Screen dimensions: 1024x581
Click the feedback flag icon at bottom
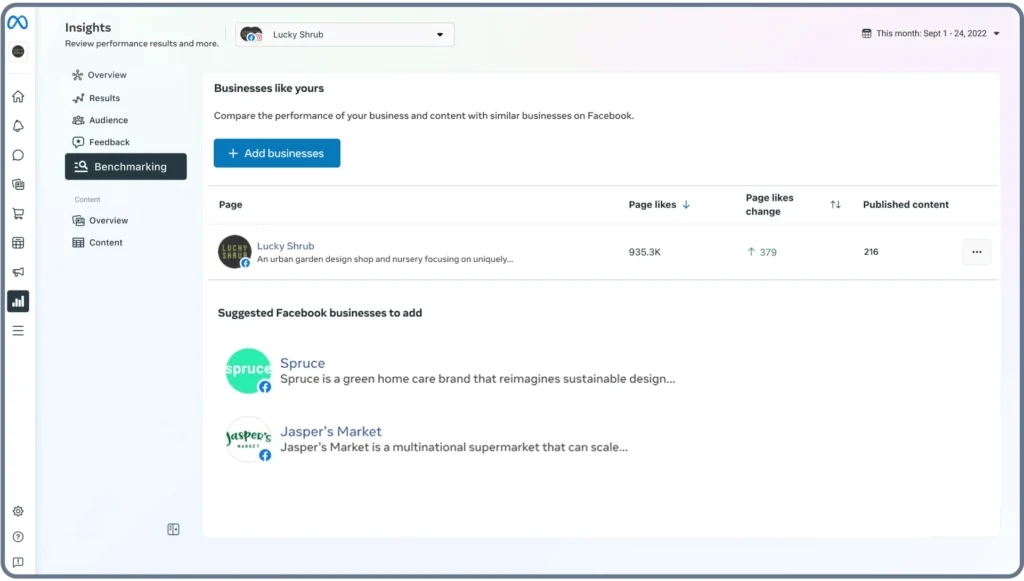(x=18, y=562)
